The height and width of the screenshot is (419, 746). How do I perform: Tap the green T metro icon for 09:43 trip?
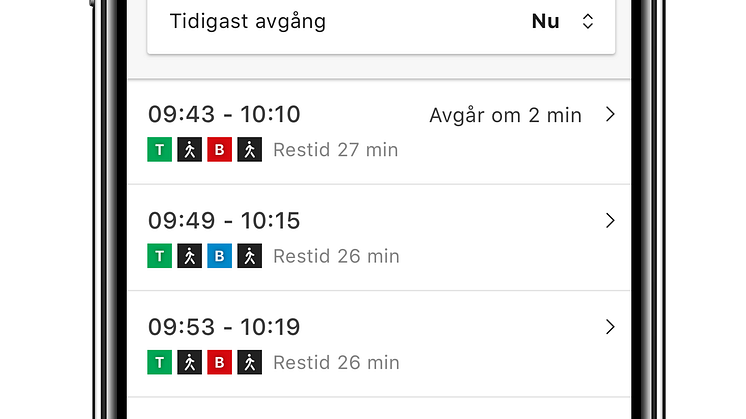tap(159, 150)
